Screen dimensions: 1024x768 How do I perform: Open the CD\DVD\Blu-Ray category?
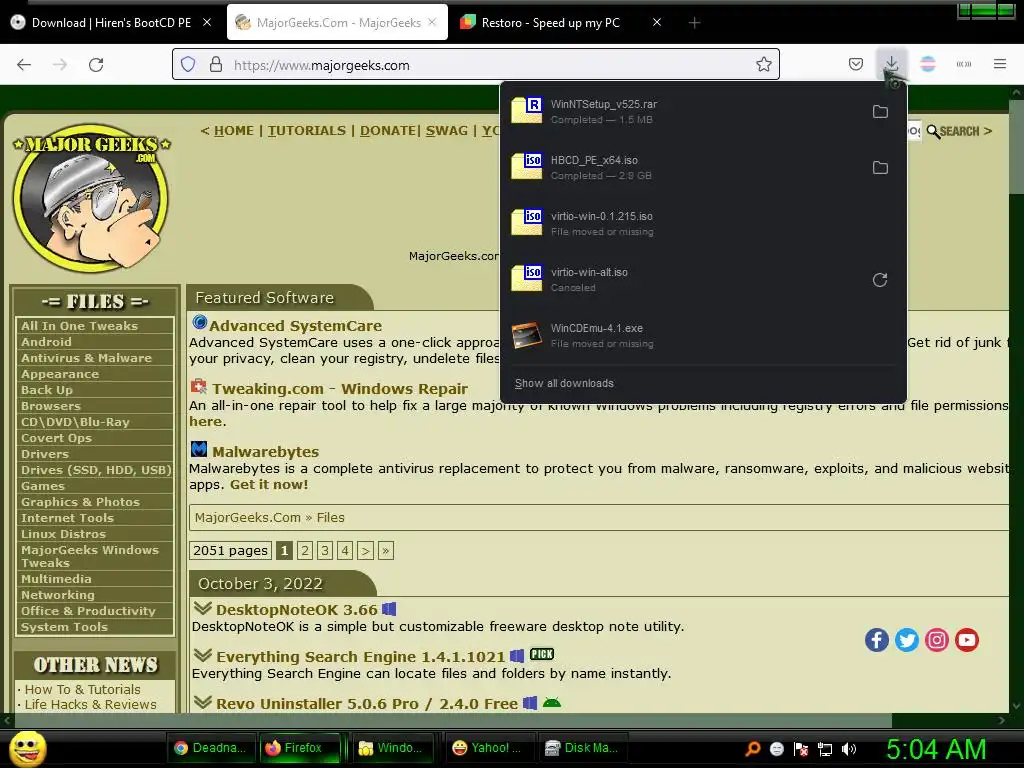(x=75, y=422)
